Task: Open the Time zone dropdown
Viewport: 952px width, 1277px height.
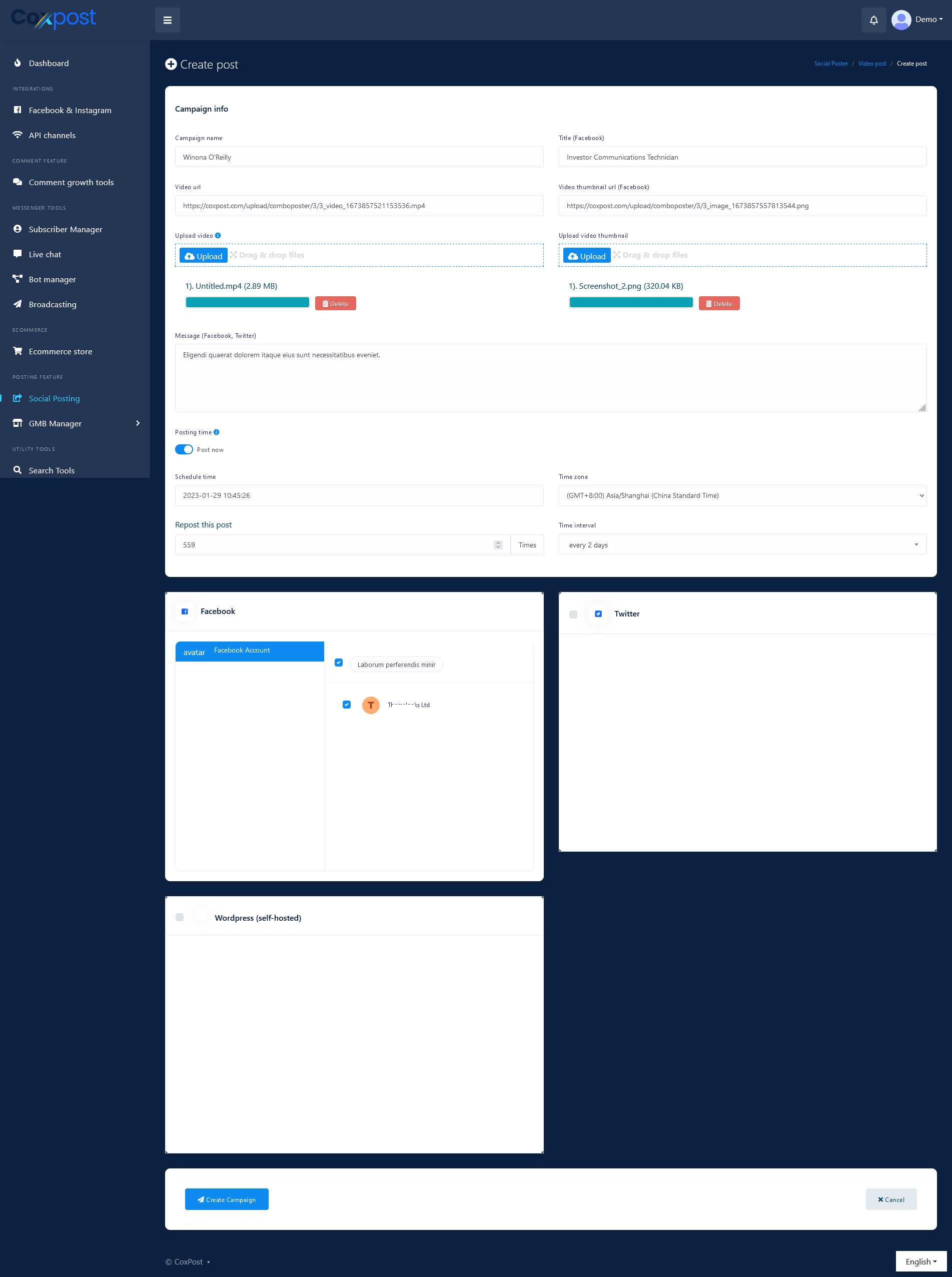Action: tap(742, 495)
